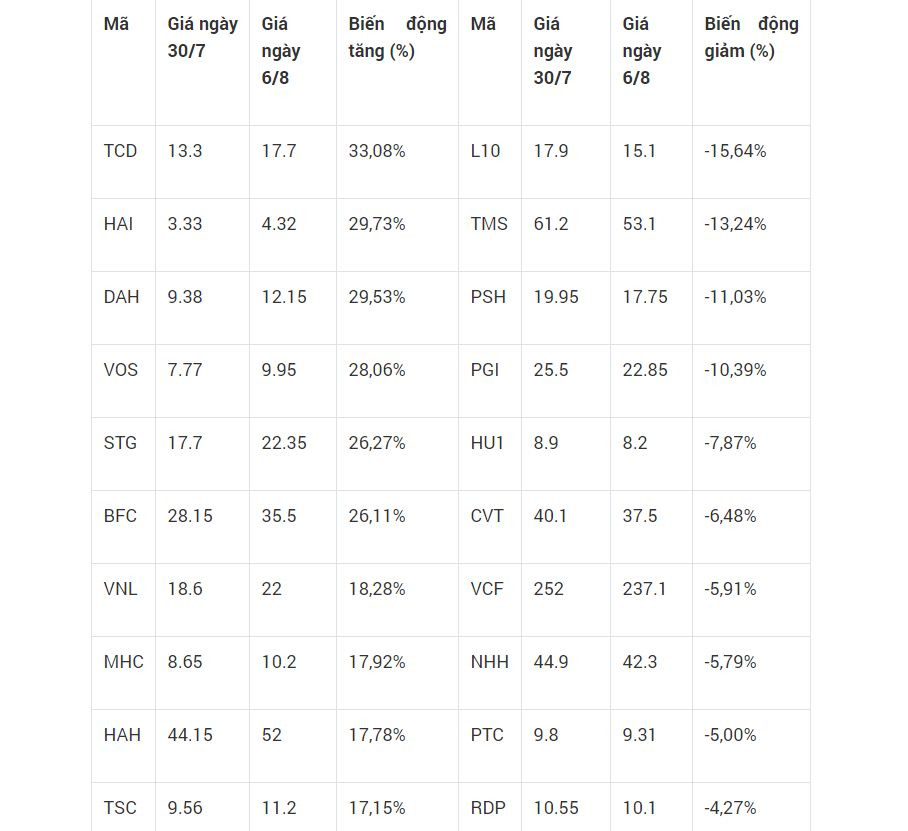The image size is (908, 831).
Task: Click the 'Biến động giảm (%)' column header
Action: [752, 38]
